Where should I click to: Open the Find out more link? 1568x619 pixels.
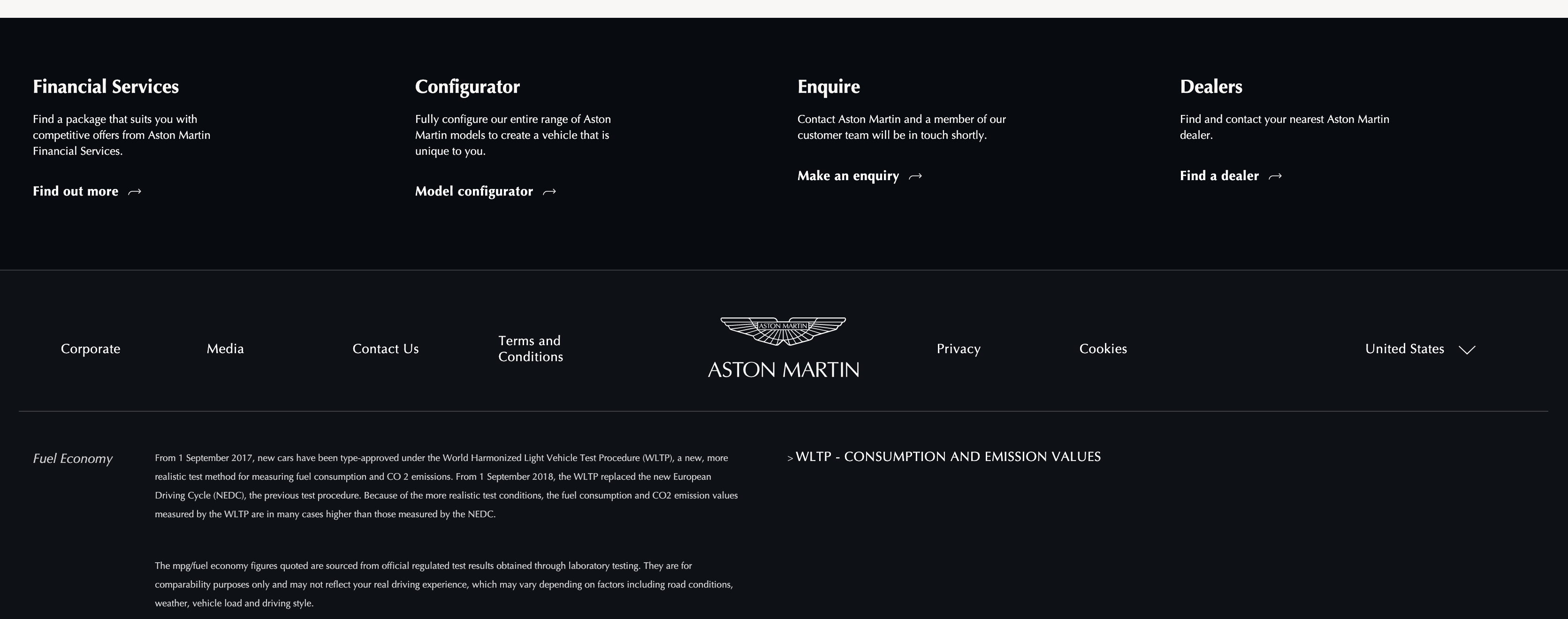point(87,191)
